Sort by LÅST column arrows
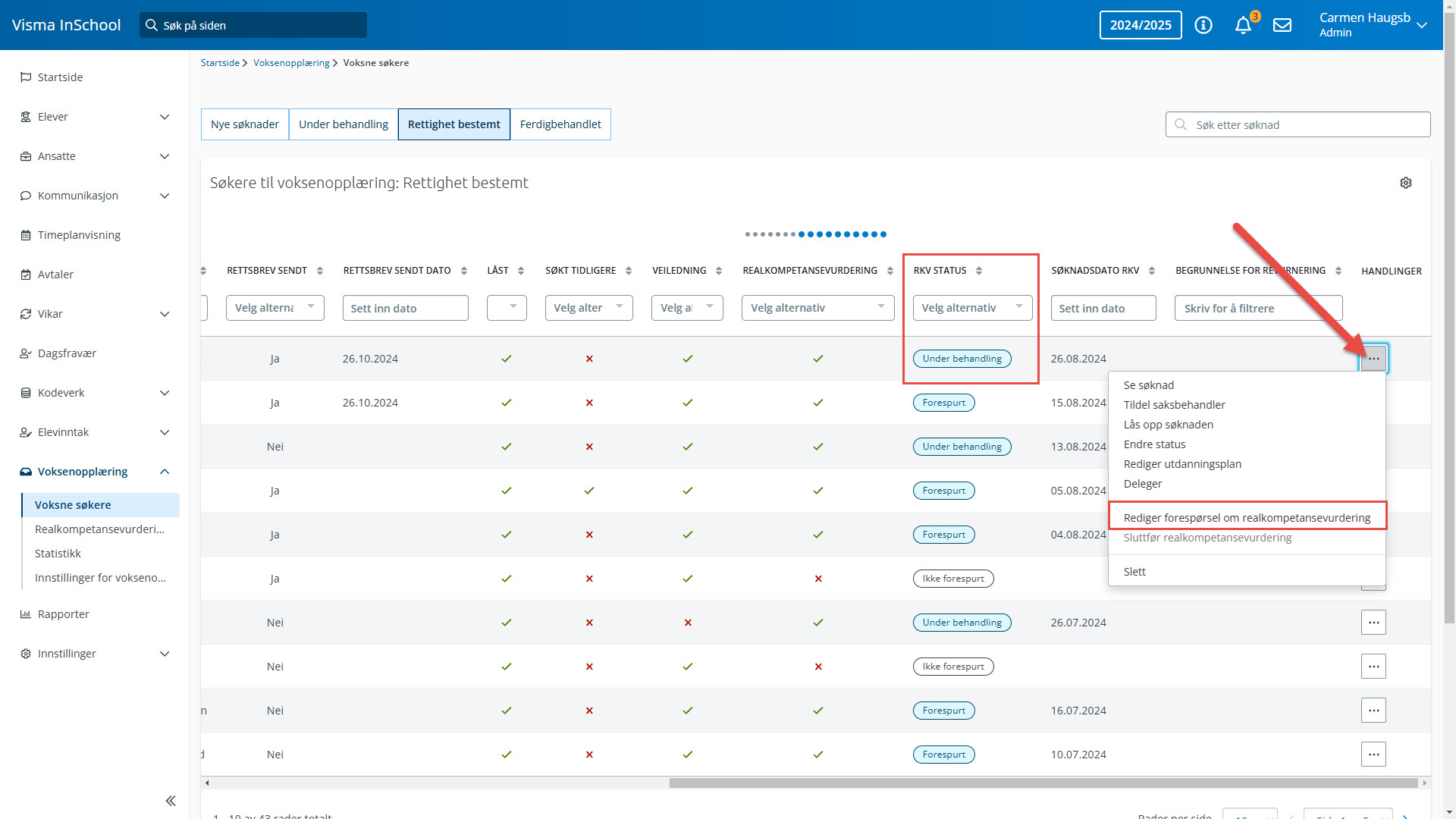 pos(521,271)
